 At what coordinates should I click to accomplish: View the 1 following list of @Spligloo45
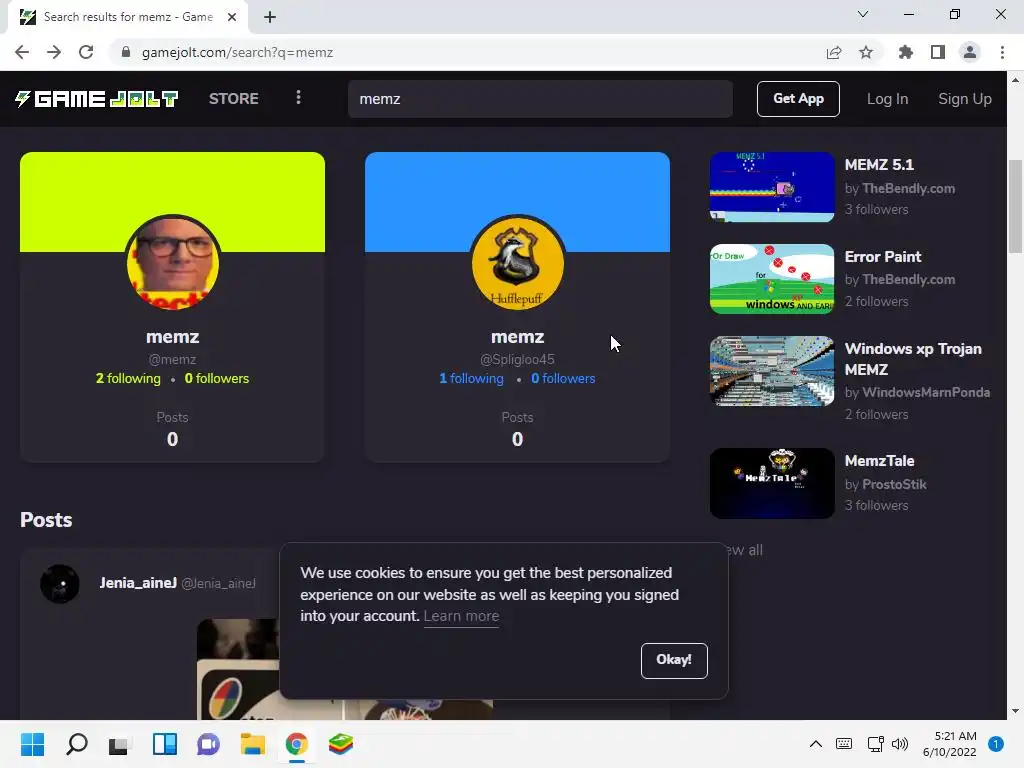471,378
